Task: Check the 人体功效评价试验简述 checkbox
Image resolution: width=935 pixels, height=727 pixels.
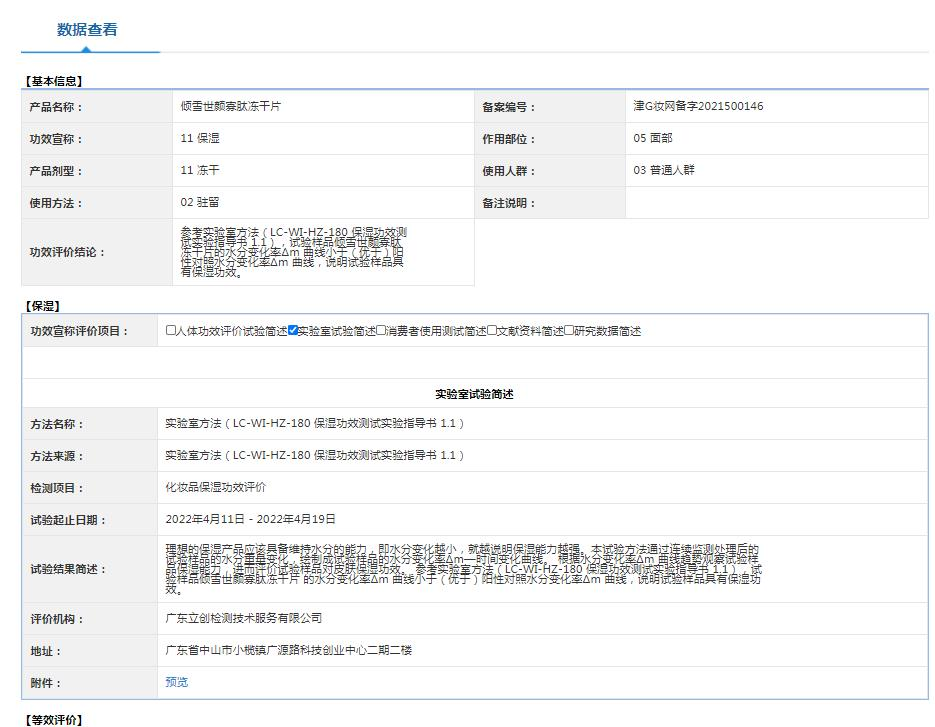Action: click(x=171, y=331)
